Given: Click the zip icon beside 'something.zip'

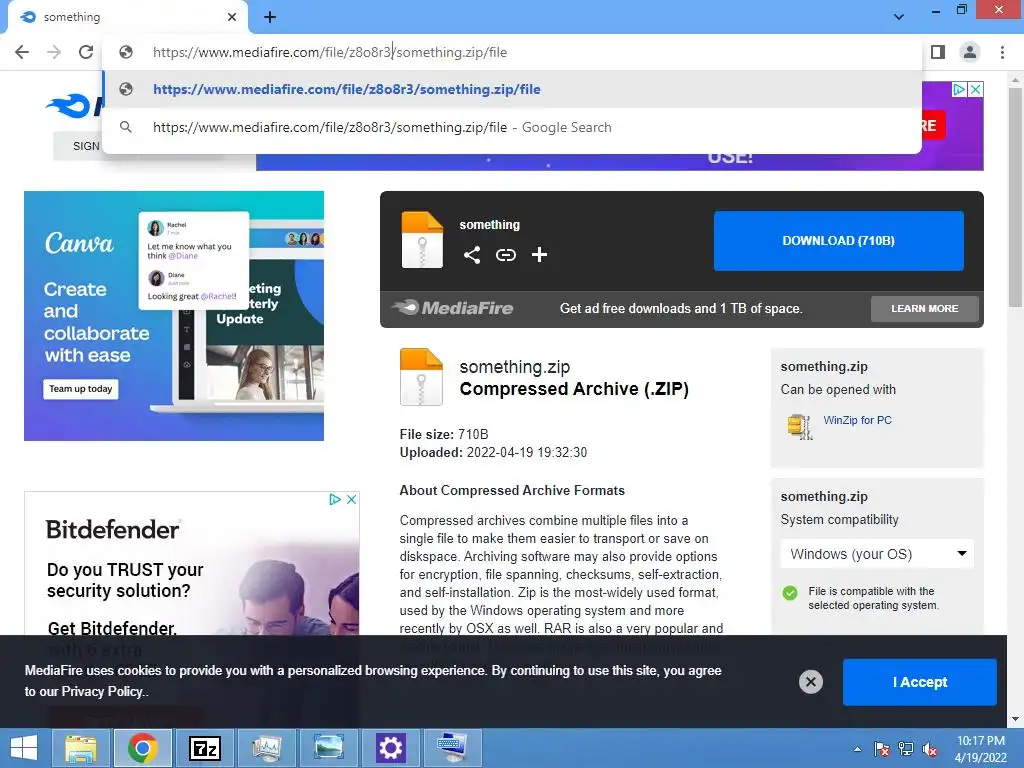Looking at the screenshot, I should click(421, 377).
